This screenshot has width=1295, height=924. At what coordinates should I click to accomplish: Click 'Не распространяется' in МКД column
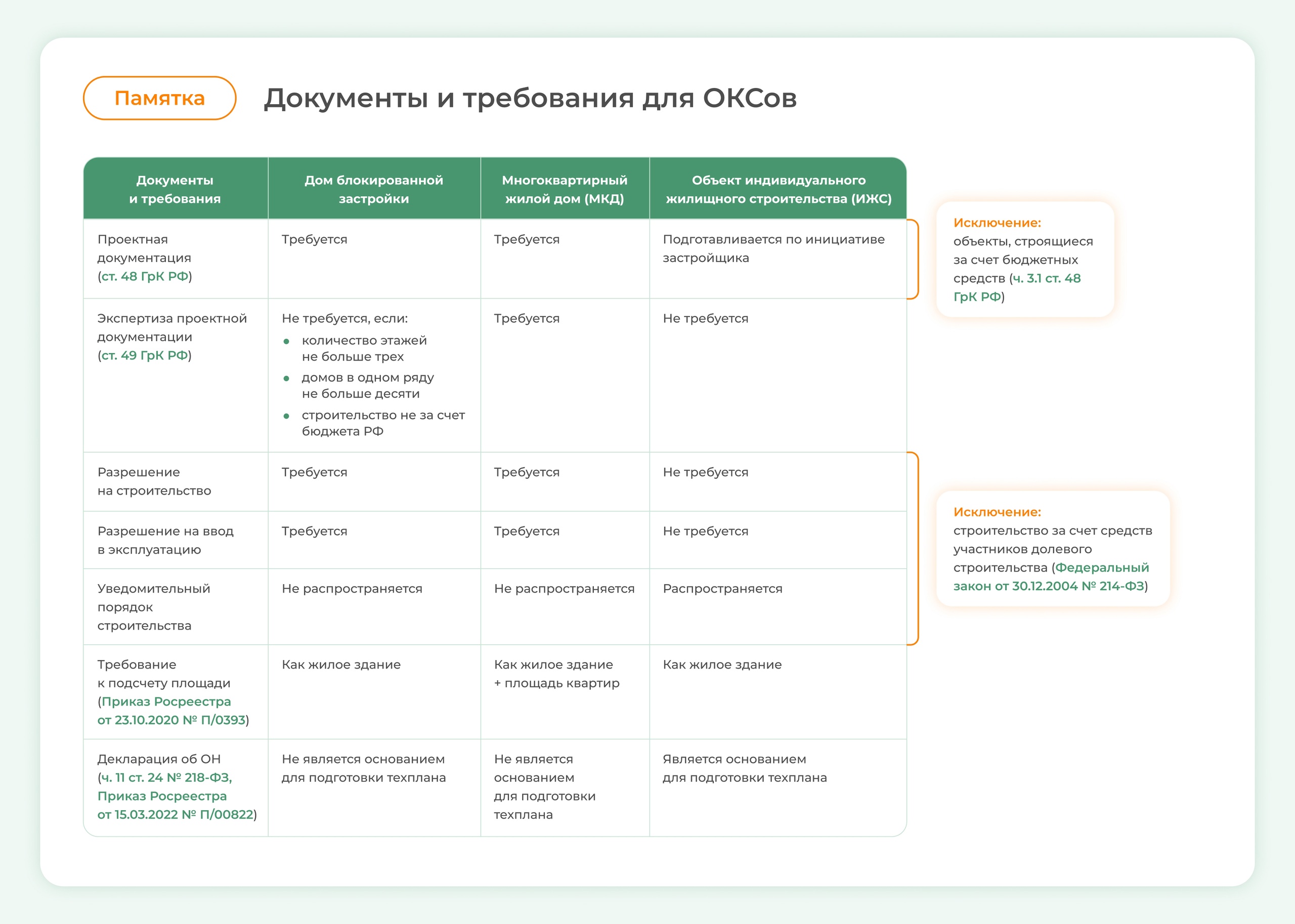(565, 589)
